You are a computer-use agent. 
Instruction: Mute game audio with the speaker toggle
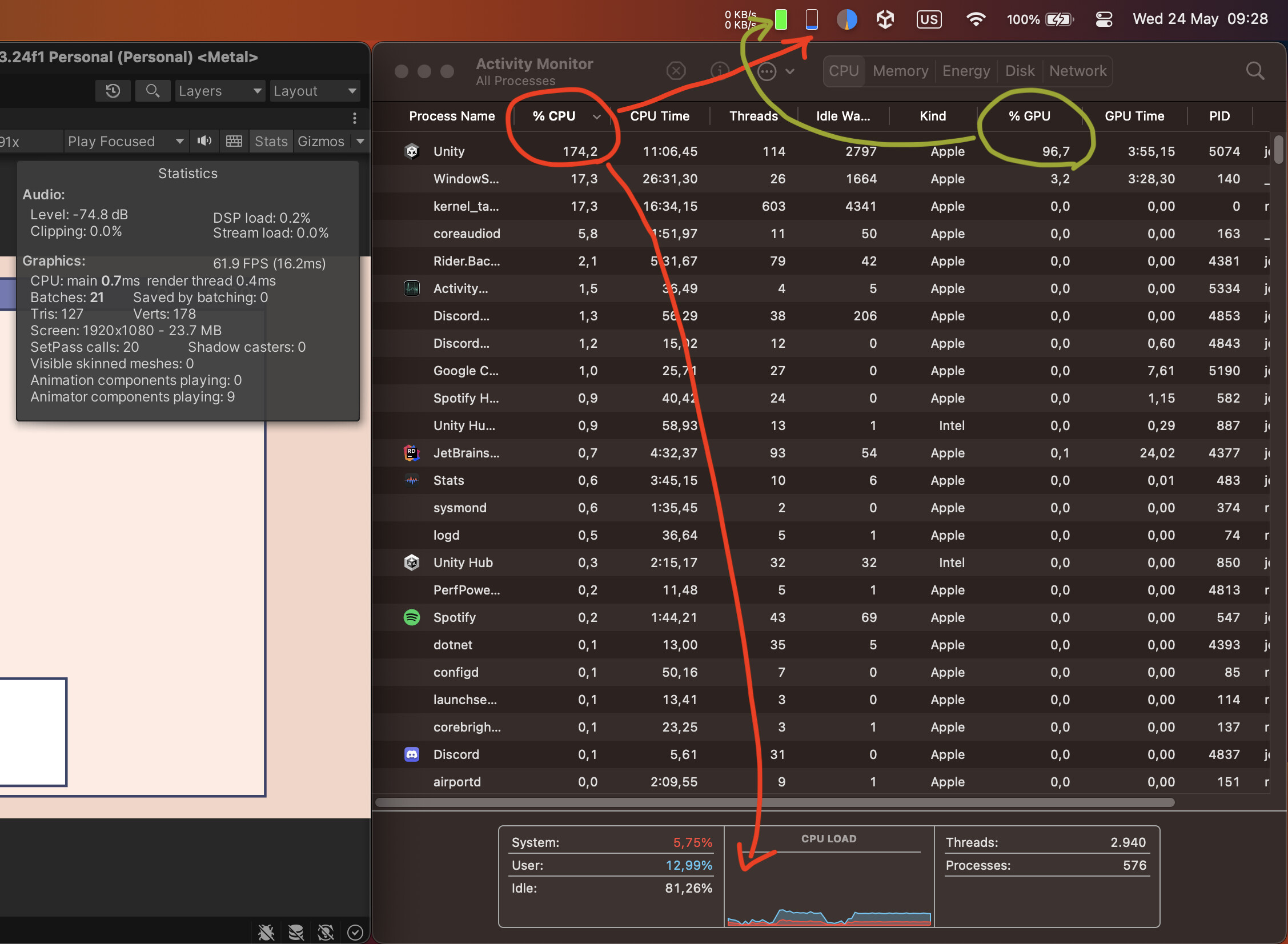coord(204,140)
